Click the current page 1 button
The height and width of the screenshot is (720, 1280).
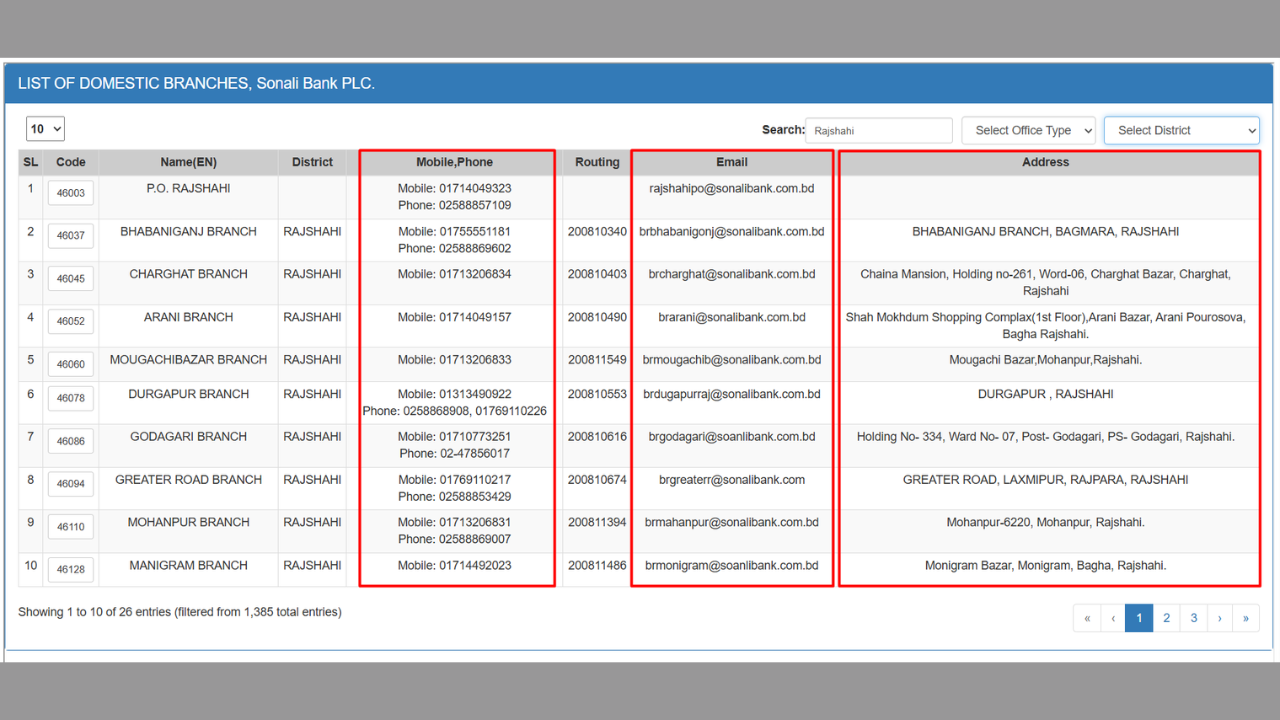point(1139,618)
